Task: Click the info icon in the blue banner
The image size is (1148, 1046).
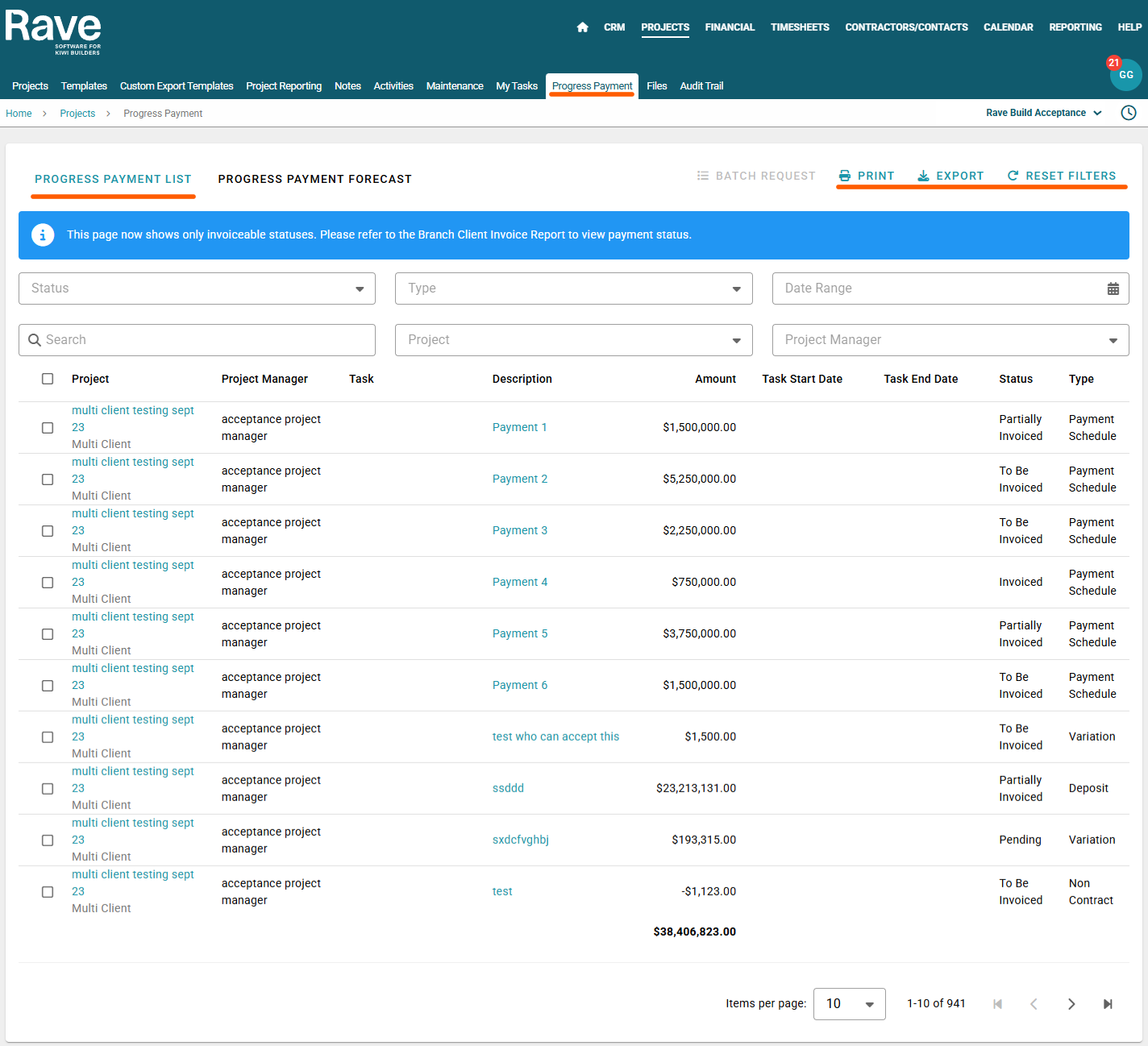Action: click(43, 235)
